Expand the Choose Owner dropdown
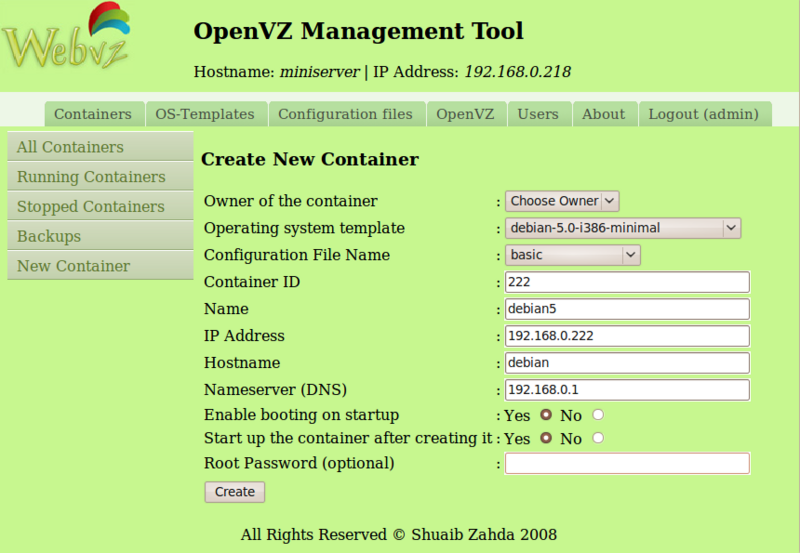Viewport: 800px width, 553px height. [x=562, y=201]
